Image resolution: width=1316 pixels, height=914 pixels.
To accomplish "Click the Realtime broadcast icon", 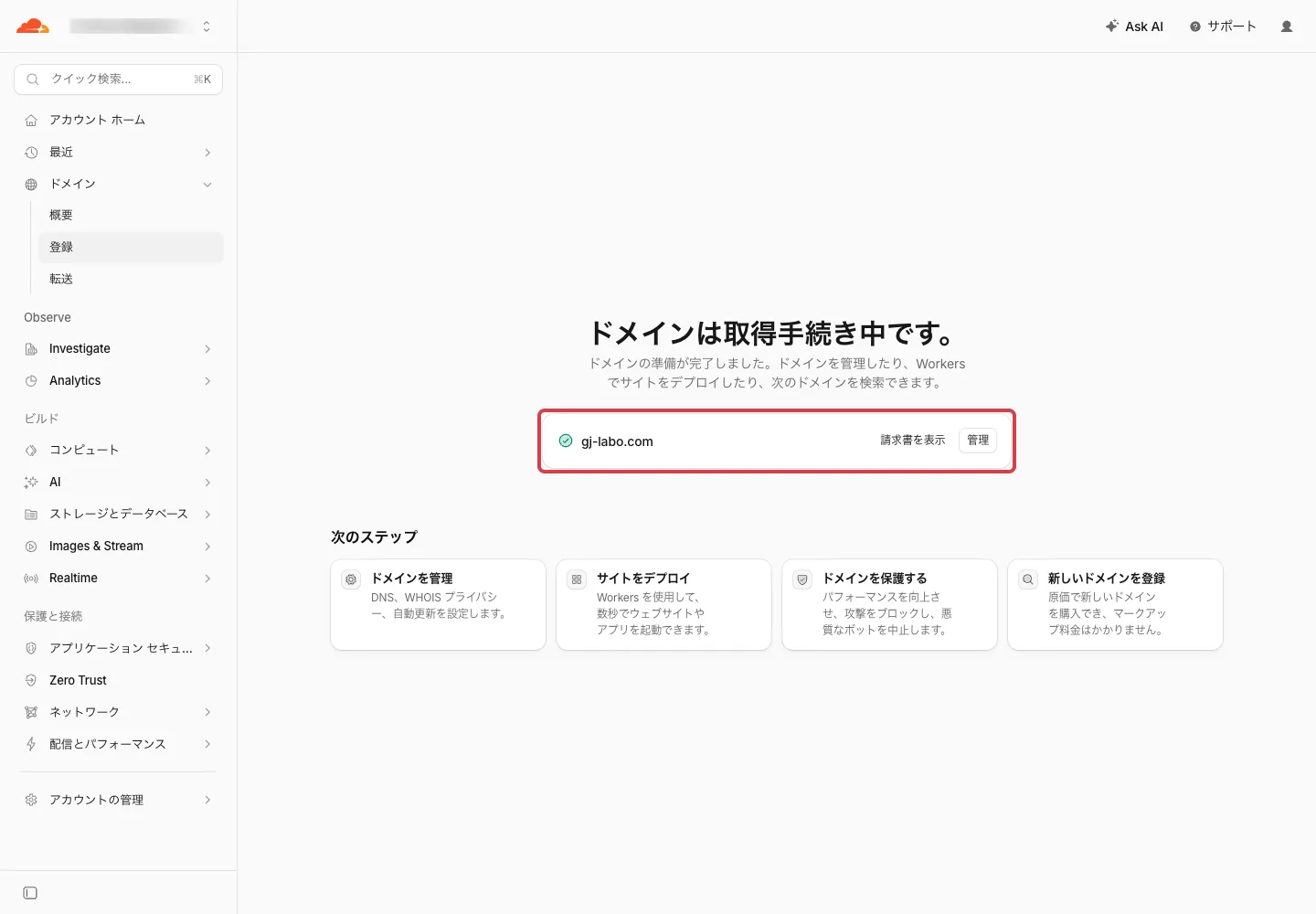I will pyautogui.click(x=31, y=579).
